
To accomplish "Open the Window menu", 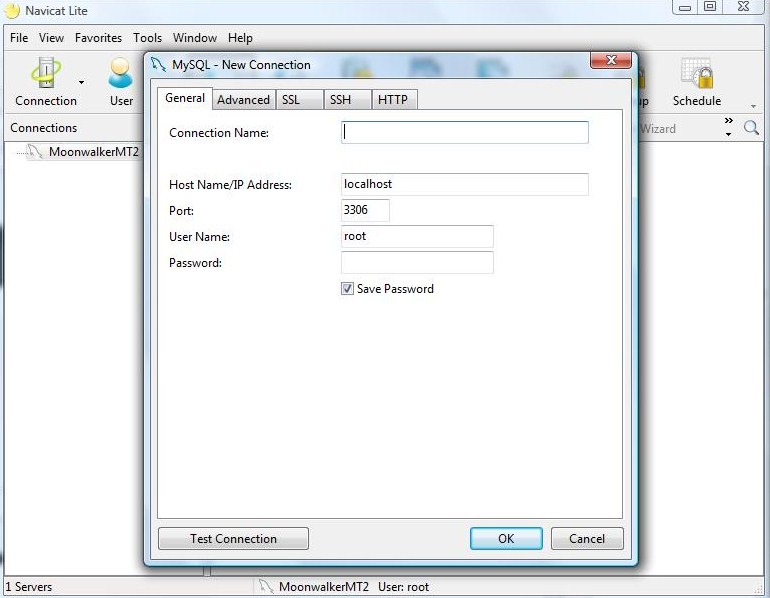I will (194, 38).
